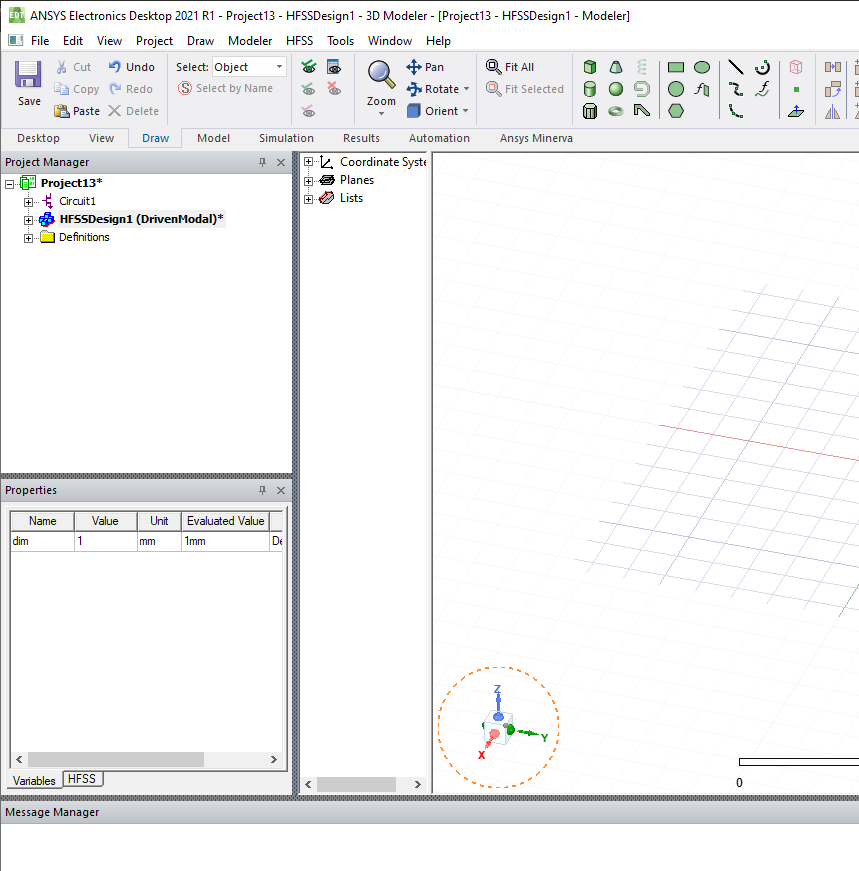Click the dim variable Value cell
The image size is (859, 871).
(x=106, y=541)
